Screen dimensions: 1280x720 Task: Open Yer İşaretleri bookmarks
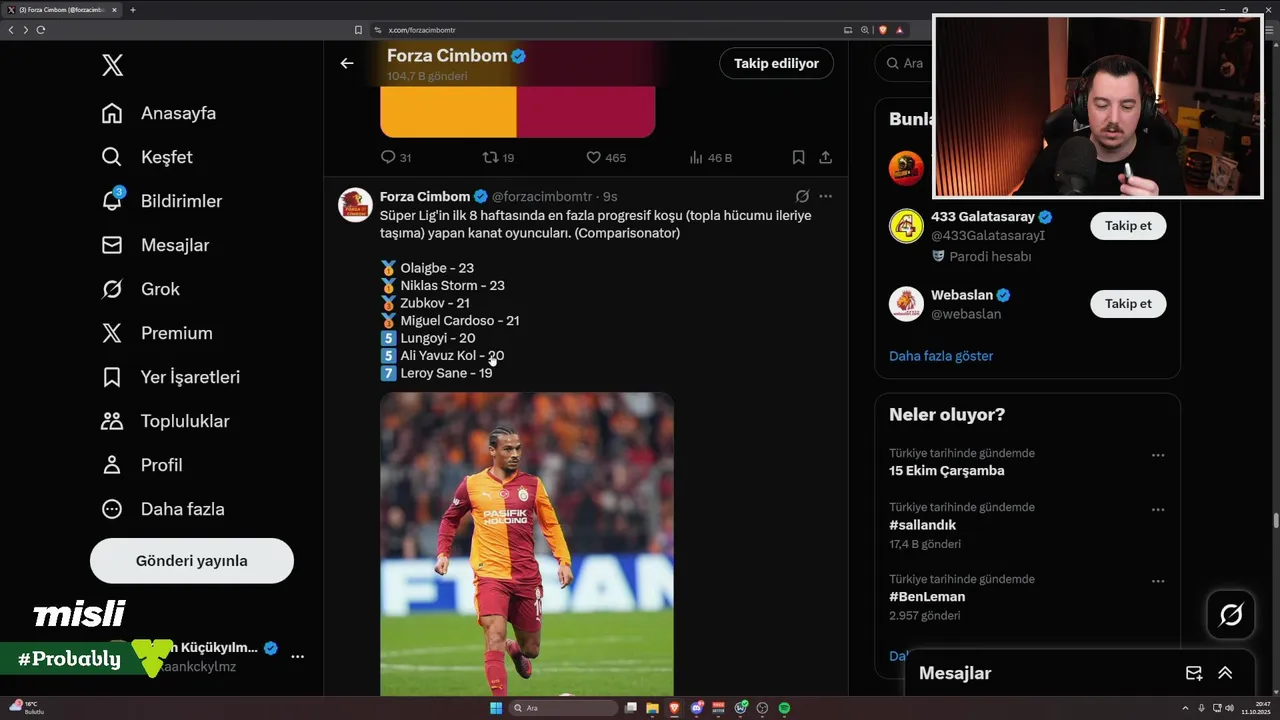[170, 377]
